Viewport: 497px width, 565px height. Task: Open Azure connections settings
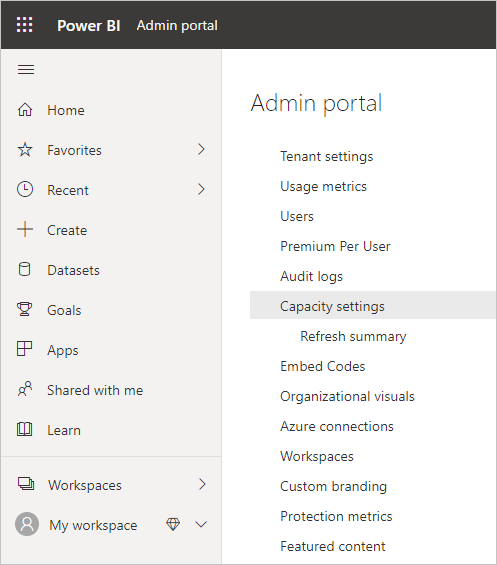click(x=337, y=426)
